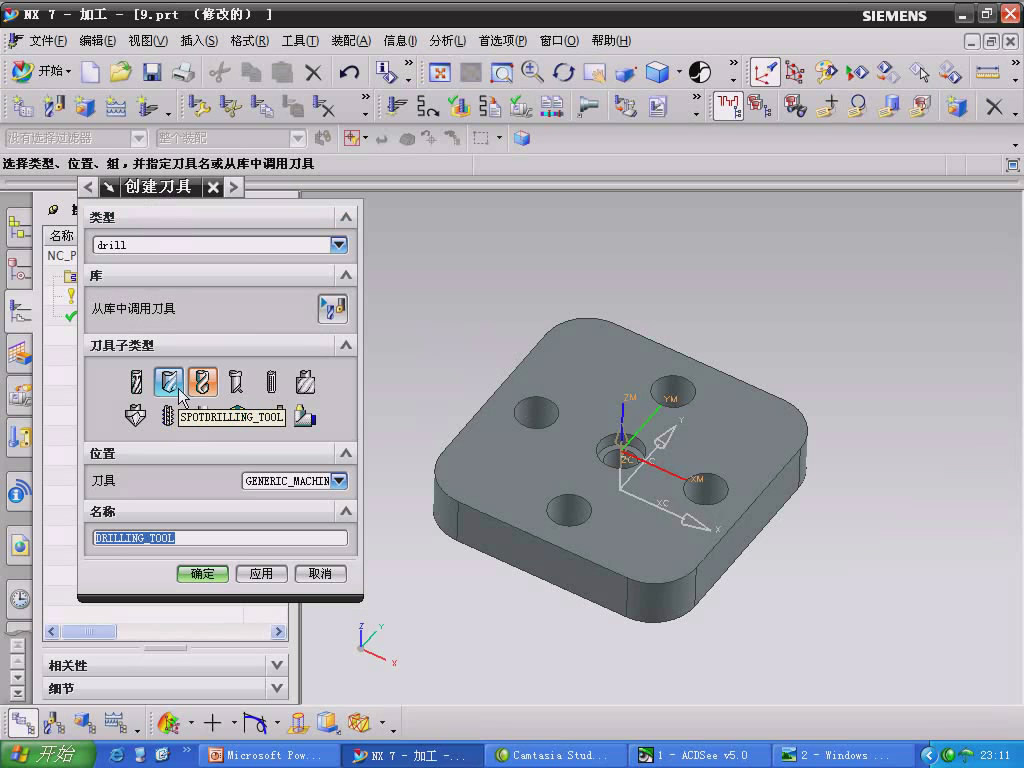Image resolution: width=1024 pixels, height=768 pixels.
Task: Expand the 细节 panel
Action: click(277, 688)
